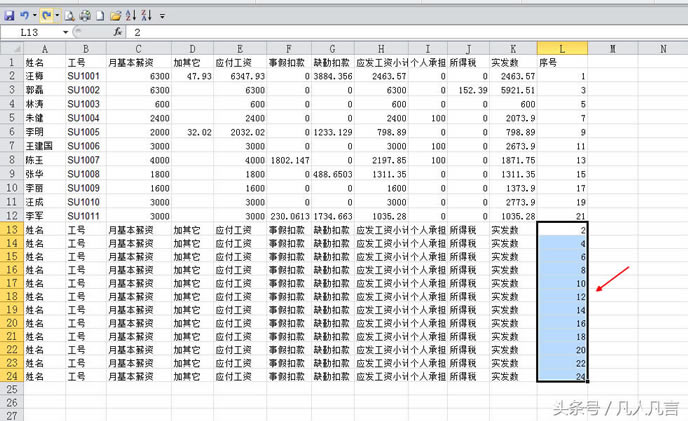Click the Redo arrow icon
Image resolution: width=688 pixels, height=421 pixels.
point(46,16)
